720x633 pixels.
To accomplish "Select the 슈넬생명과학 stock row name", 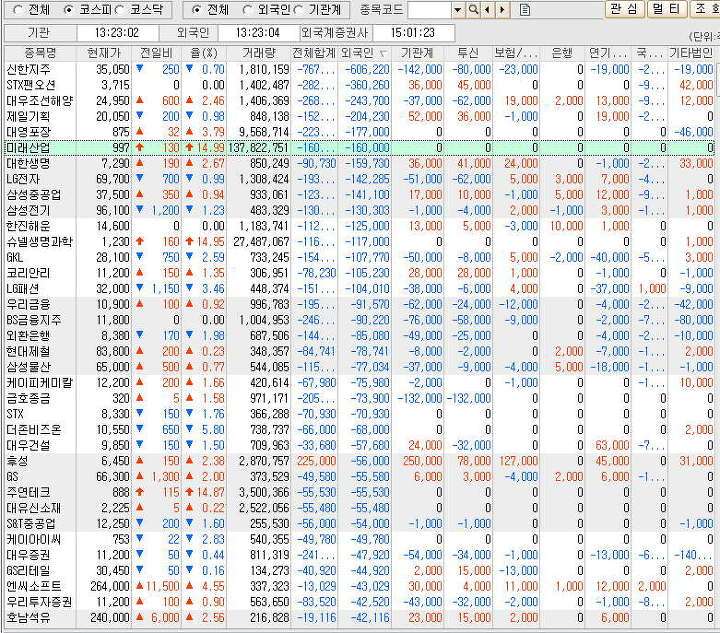I will click(x=39, y=241).
